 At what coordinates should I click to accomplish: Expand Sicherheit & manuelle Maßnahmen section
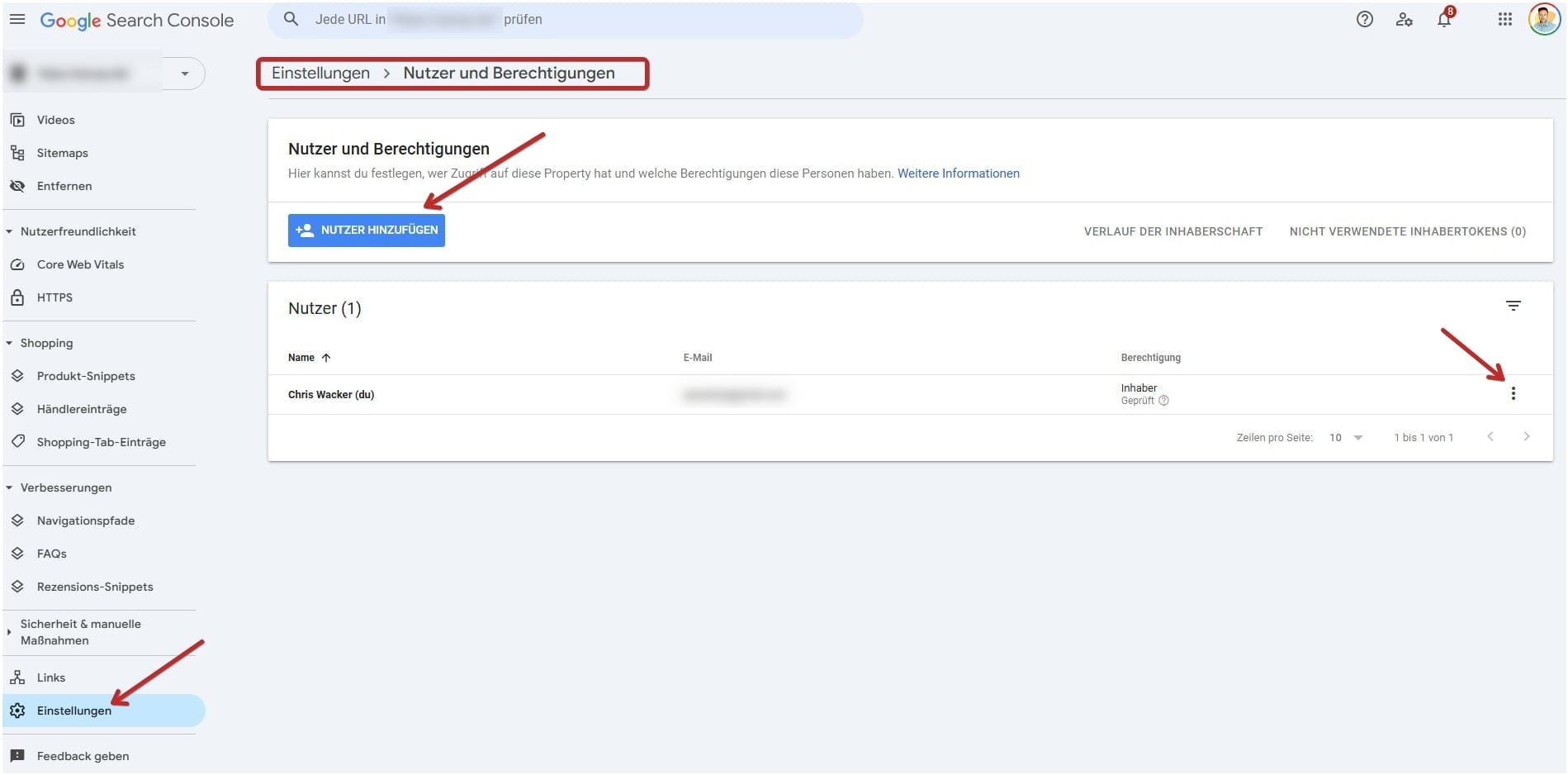(x=10, y=633)
